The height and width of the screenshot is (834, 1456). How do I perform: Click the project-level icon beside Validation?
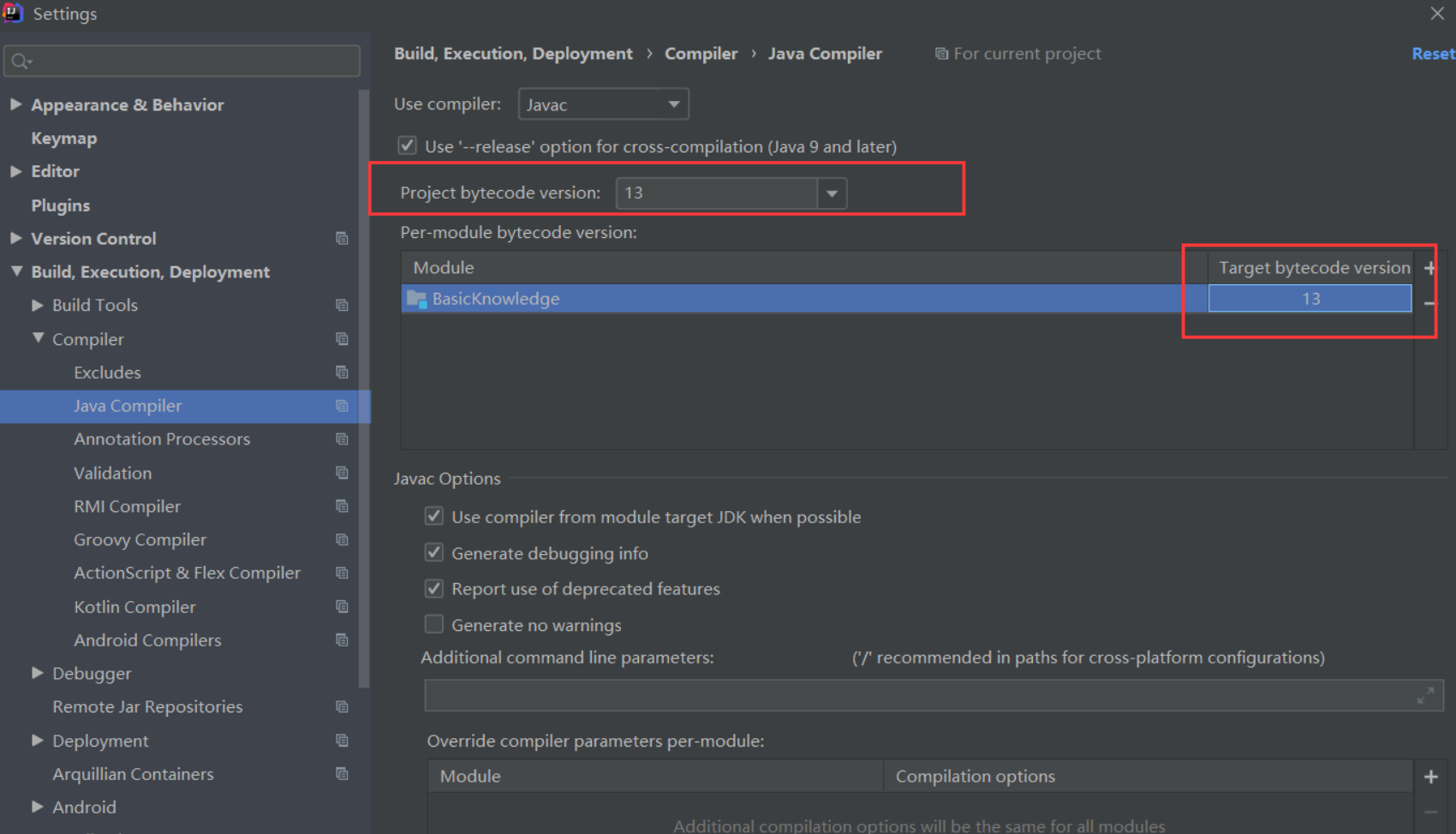pos(342,473)
